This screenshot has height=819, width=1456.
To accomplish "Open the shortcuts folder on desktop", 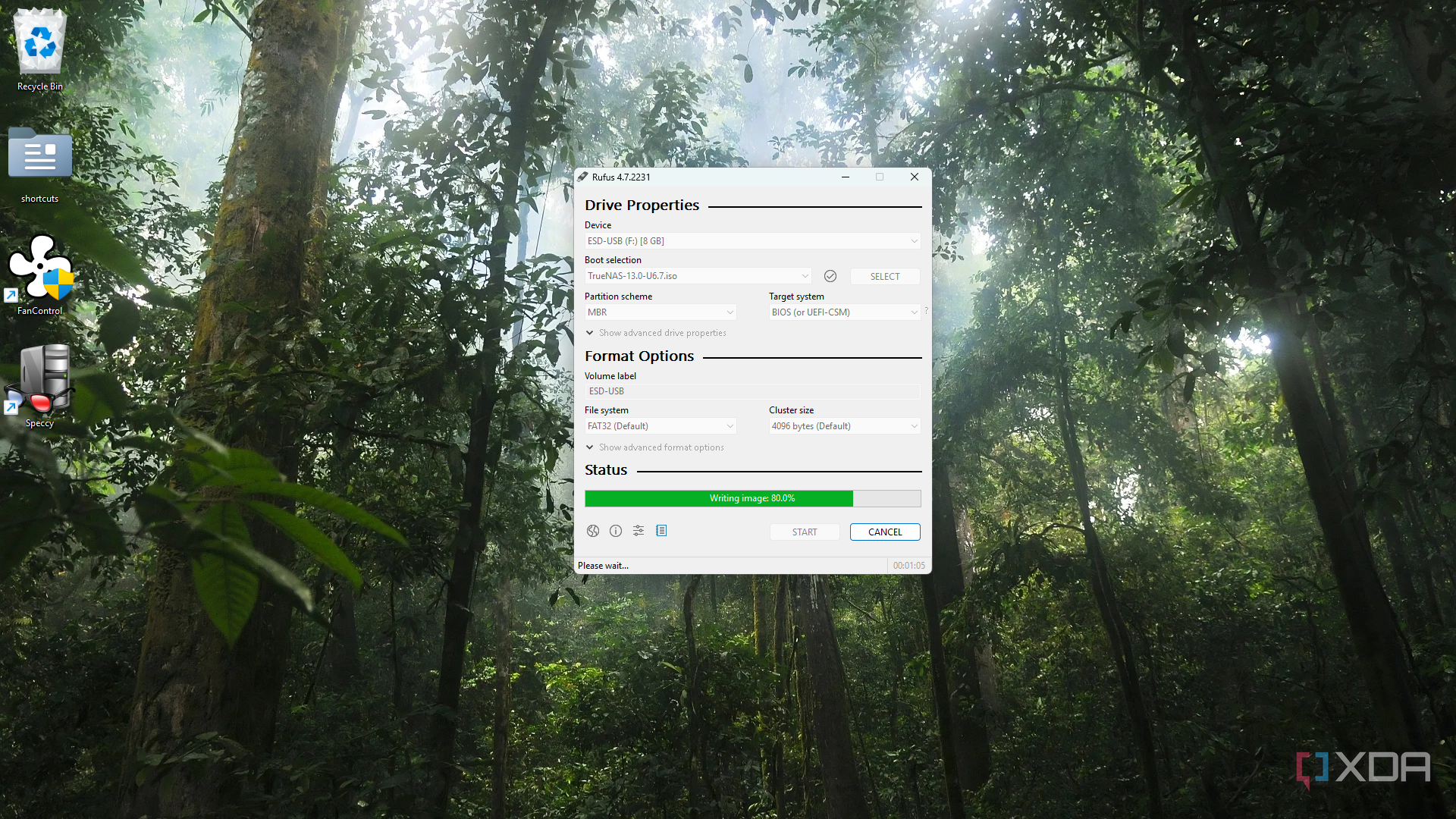I will tap(40, 165).
